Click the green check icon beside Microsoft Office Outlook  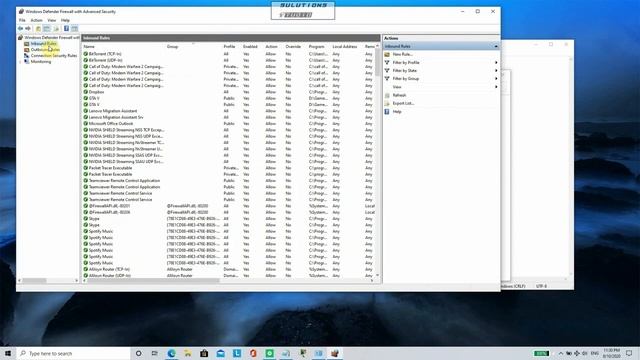click(86, 123)
